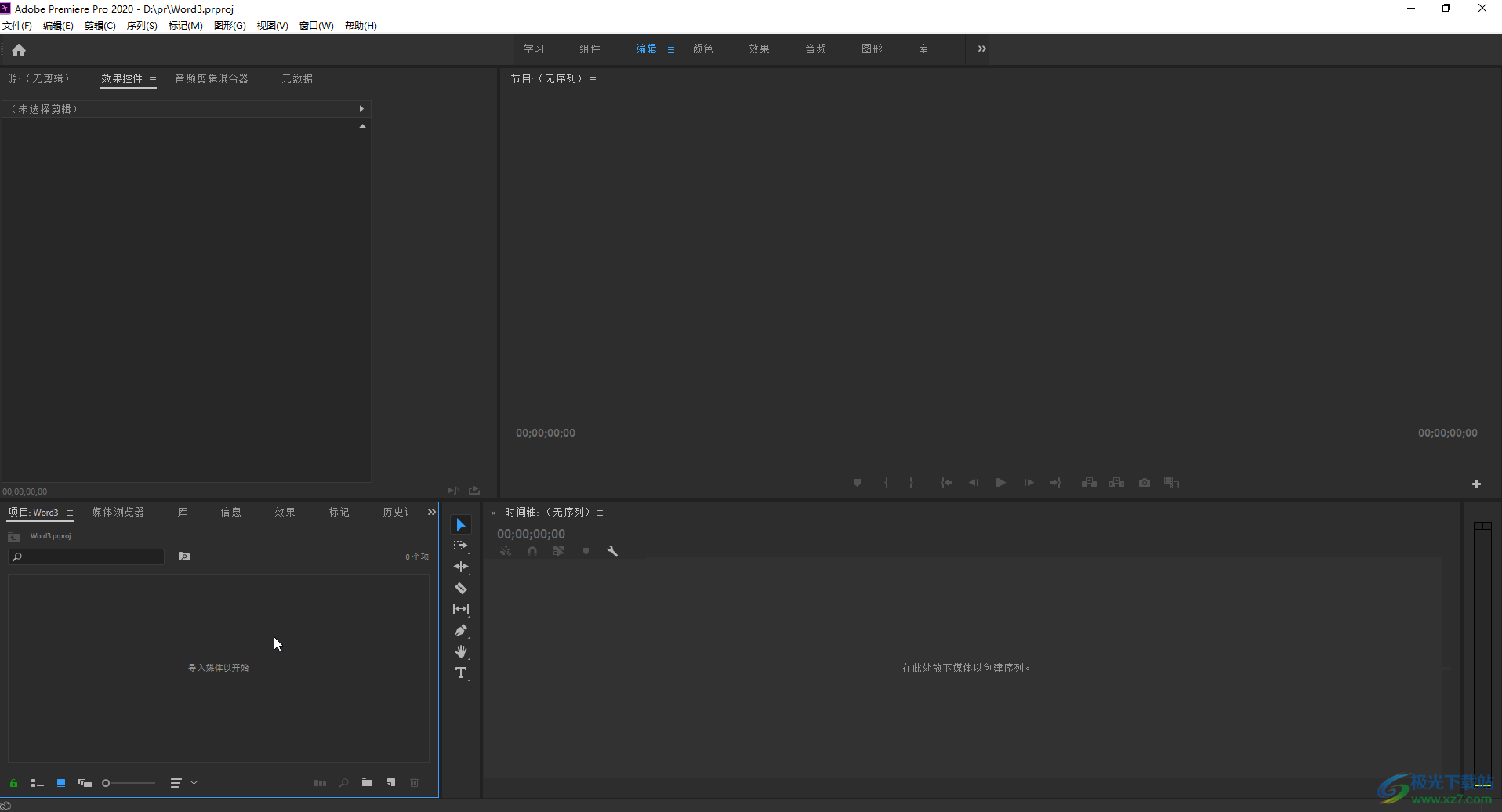Switch project panel to freeform view
The width and height of the screenshot is (1502, 812).
tap(85, 783)
